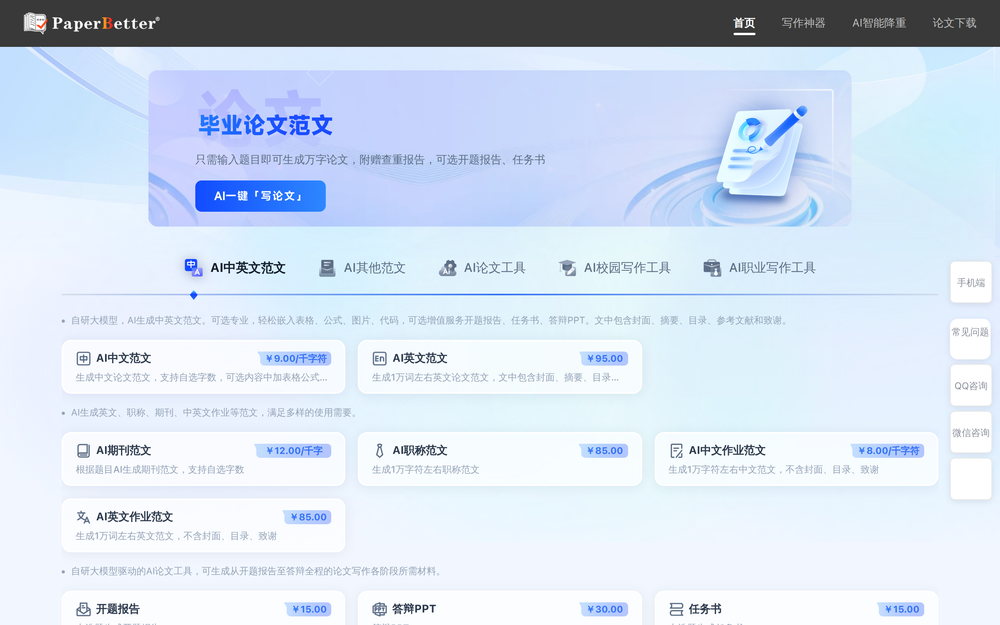Click the PaperBetter logo icon
The width and height of the screenshot is (1000, 625).
point(35,23)
